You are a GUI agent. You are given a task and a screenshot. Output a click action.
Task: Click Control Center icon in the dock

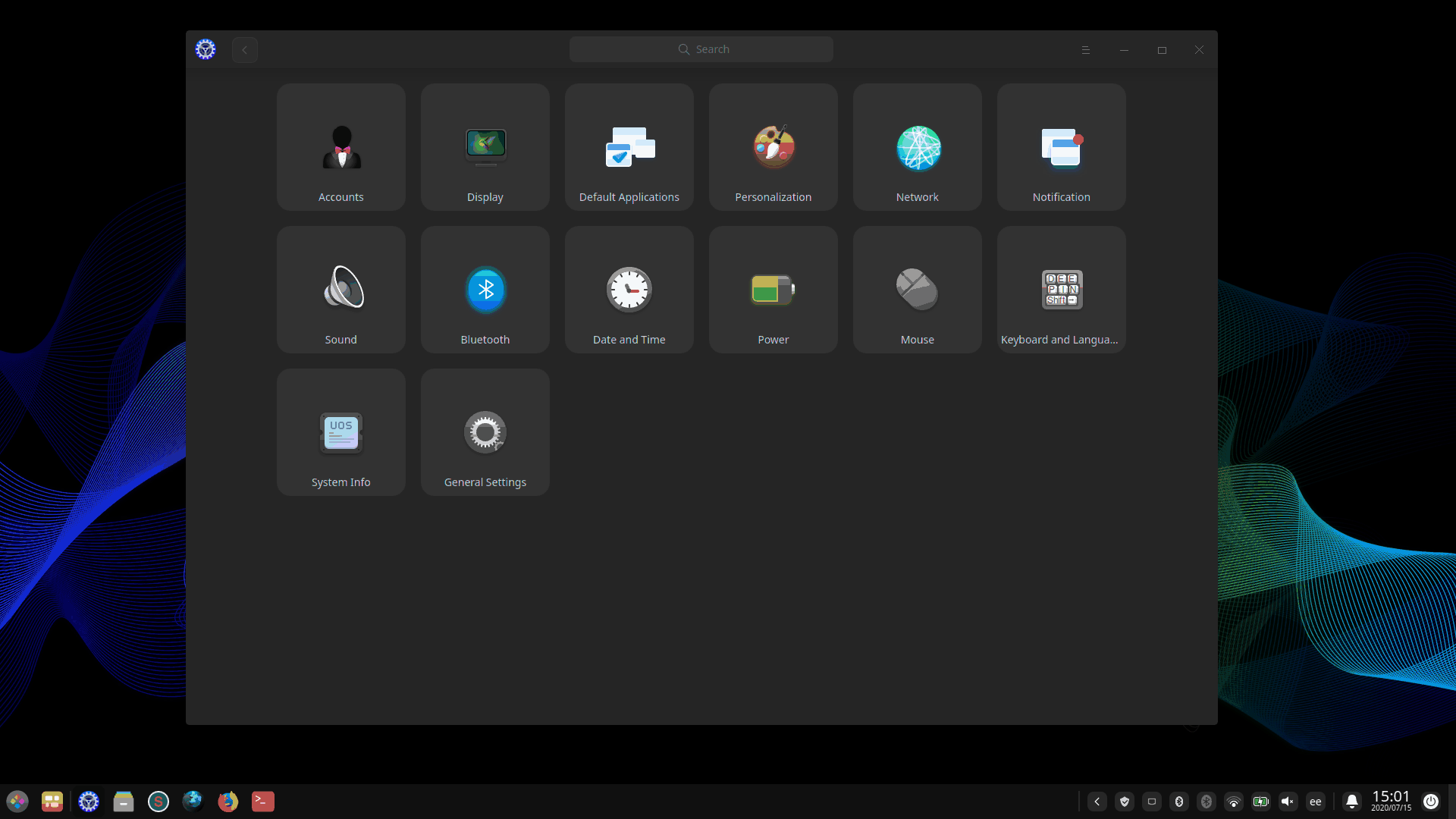pos(89,802)
